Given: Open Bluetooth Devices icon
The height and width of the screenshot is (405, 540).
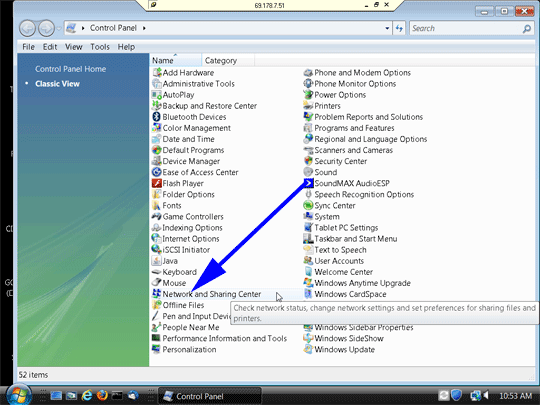Looking at the screenshot, I should [157, 117].
